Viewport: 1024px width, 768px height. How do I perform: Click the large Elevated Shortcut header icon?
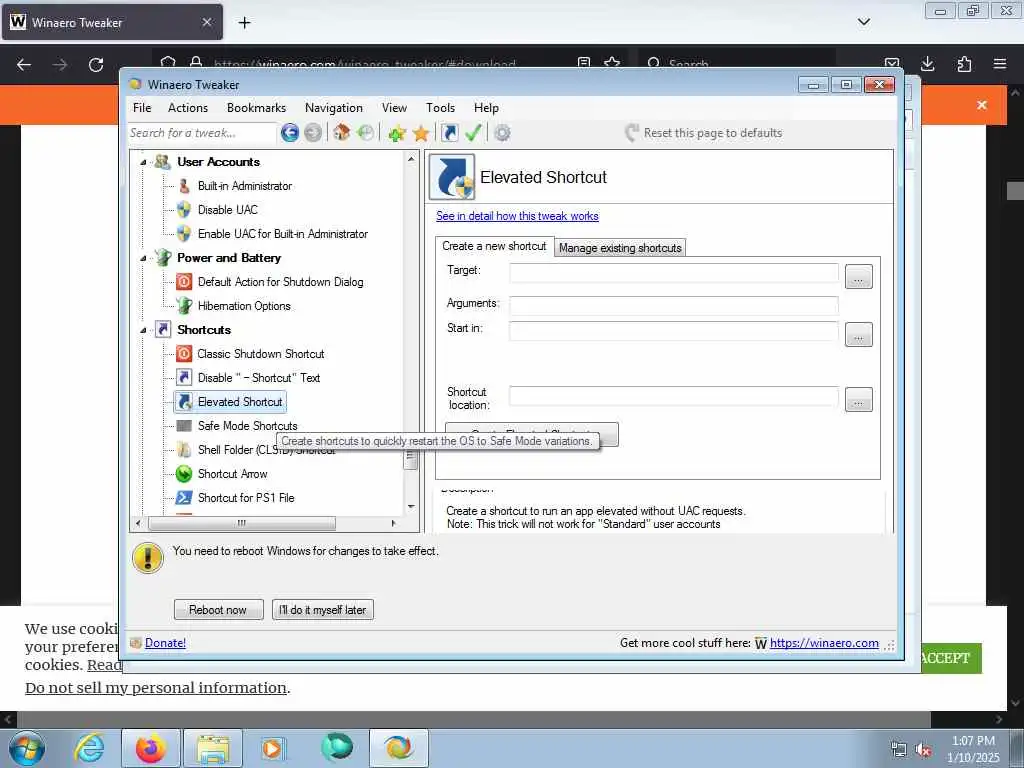click(452, 177)
